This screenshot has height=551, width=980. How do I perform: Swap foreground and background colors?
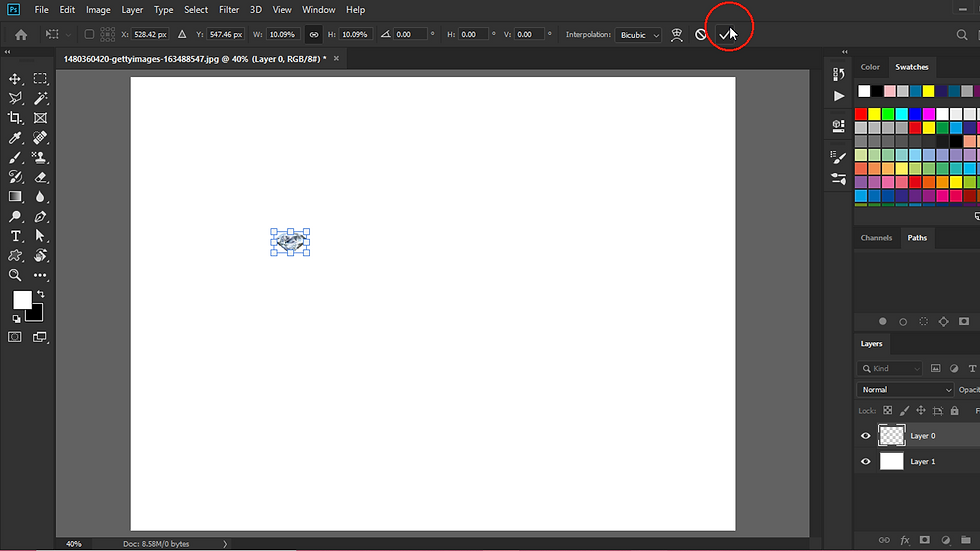[x=41, y=294]
